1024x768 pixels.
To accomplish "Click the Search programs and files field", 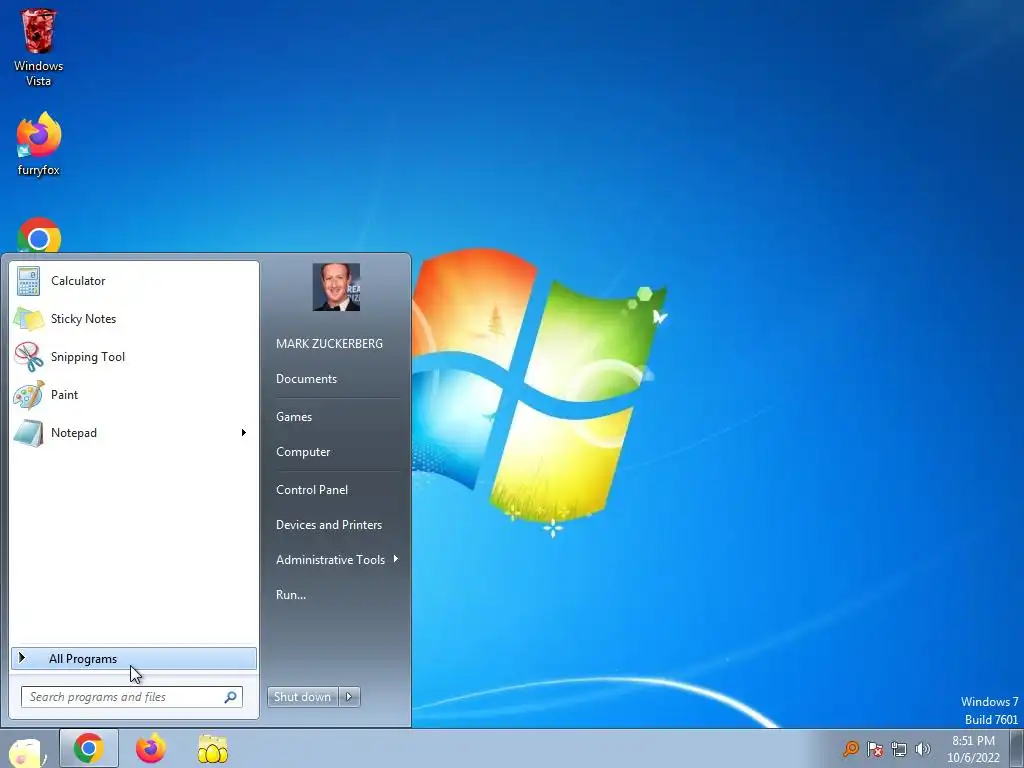I will pos(131,697).
